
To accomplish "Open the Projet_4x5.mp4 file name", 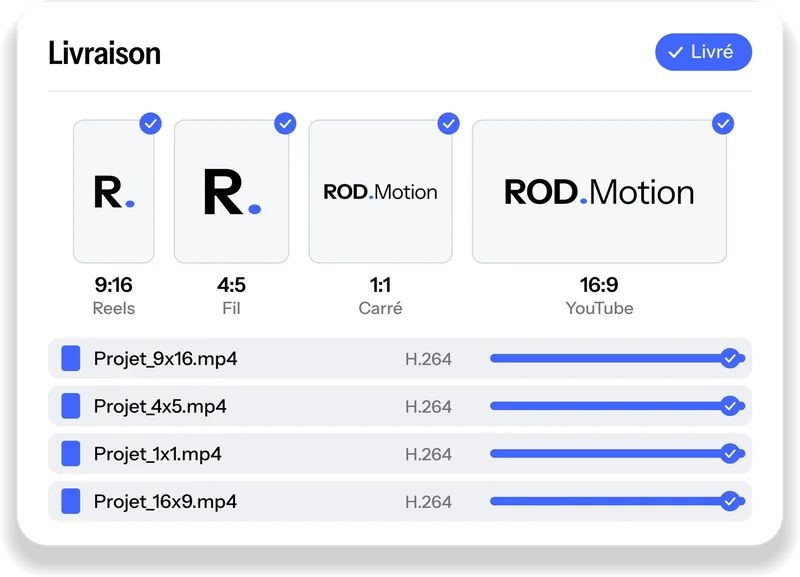I will (x=160, y=407).
